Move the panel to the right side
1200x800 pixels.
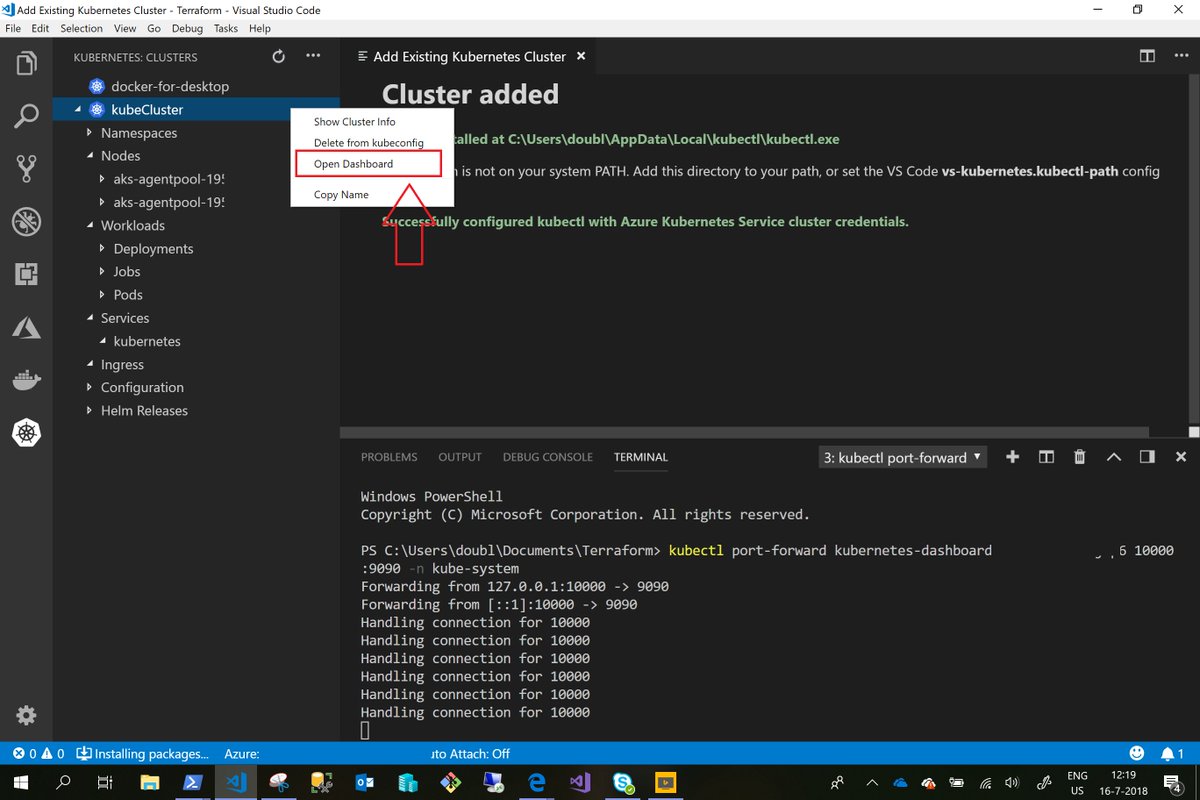click(x=1147, y=457)
